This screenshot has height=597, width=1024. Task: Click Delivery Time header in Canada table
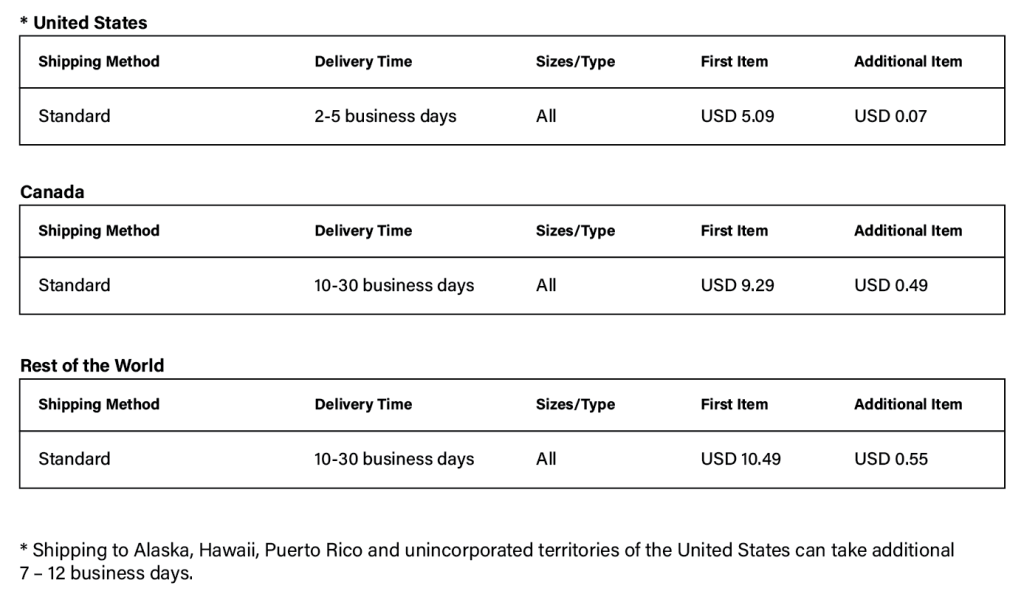click(x=363, y=231)
